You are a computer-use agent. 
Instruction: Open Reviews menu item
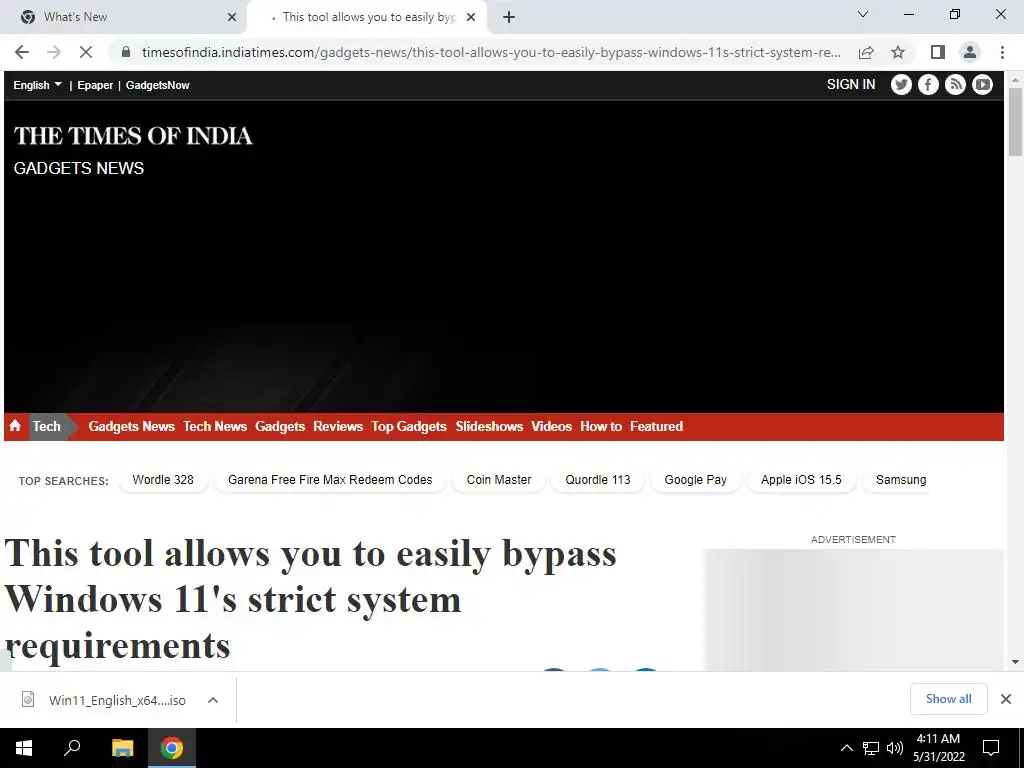338,426
